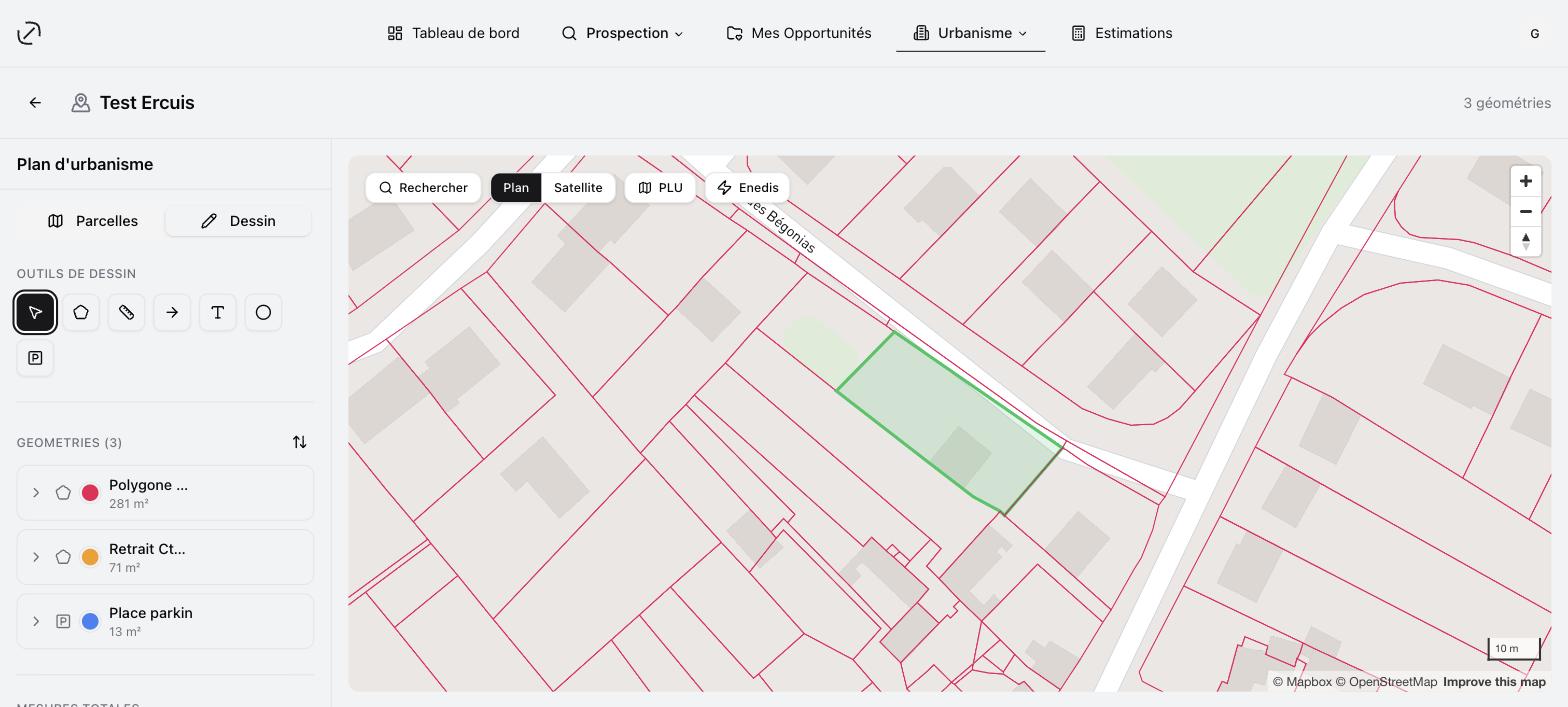Toggle the Enedis map layer
The width and height of the screenshot is (1568, 707).
(748, 188)
